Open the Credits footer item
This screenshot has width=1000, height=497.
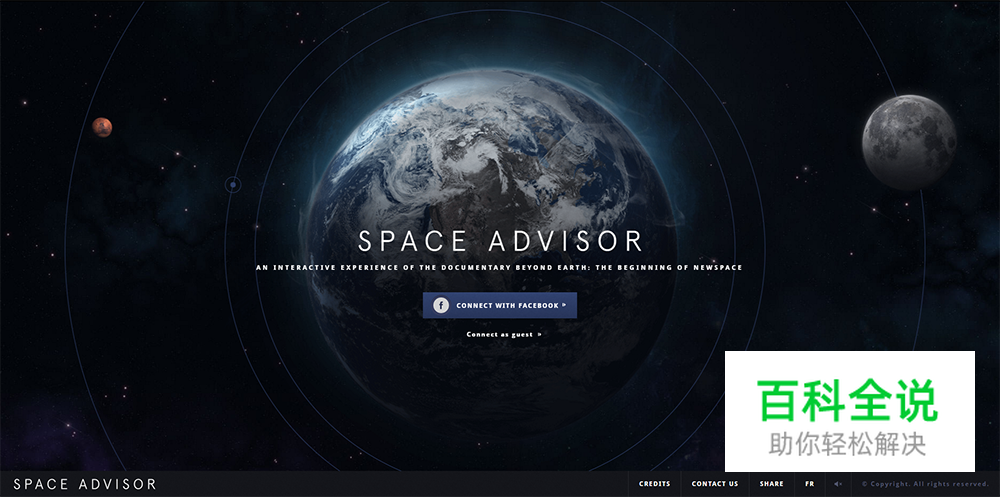pyautogui.click(x=655, y=484)
